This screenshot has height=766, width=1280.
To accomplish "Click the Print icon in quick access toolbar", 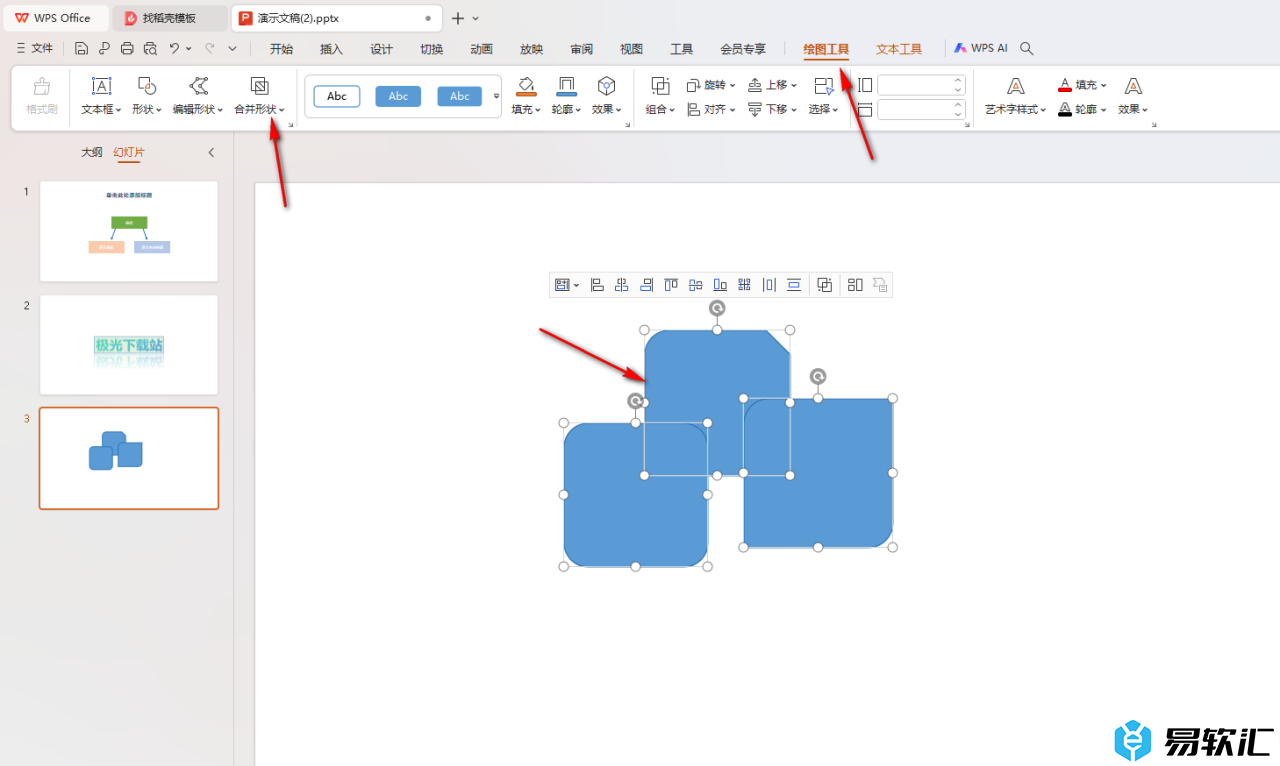I will (x=127, y=48).
